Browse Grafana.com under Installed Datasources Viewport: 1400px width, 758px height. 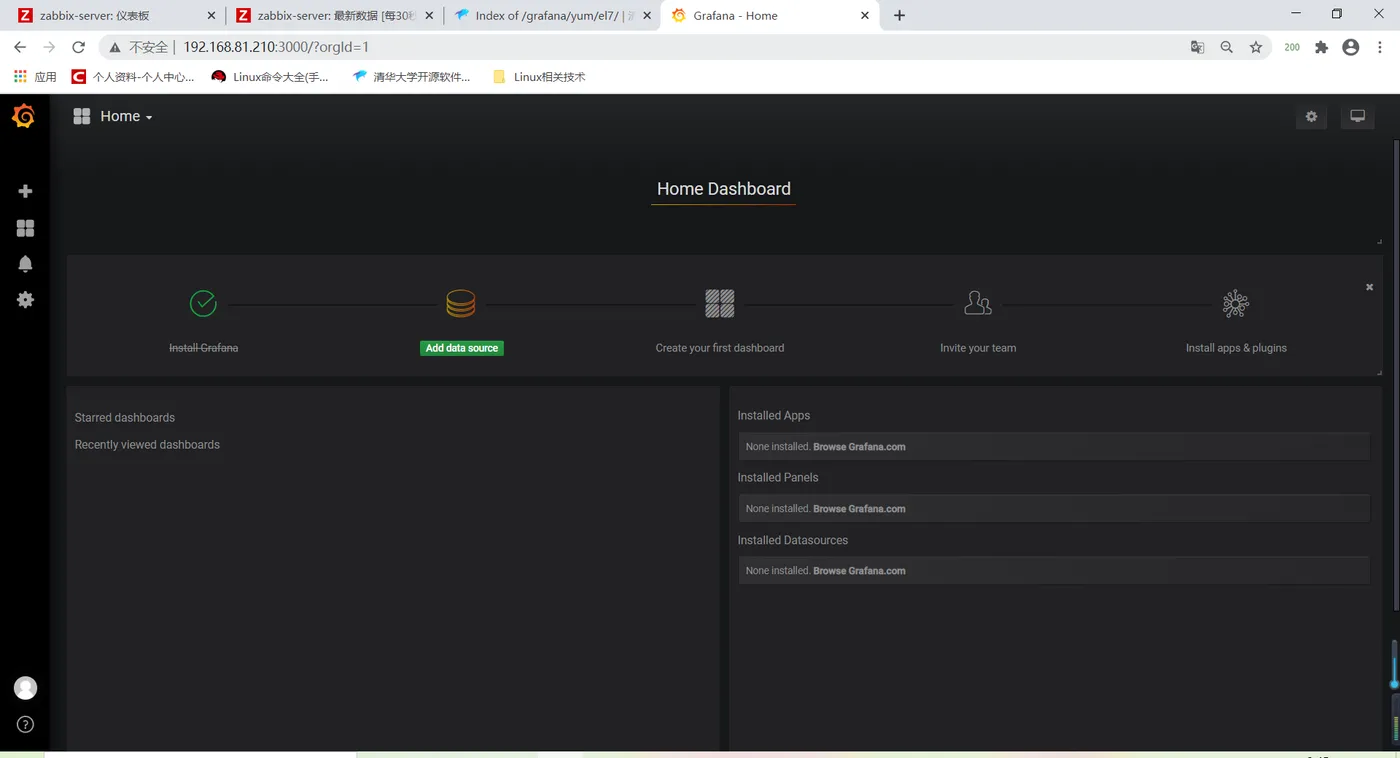pyautogui.click(x=859, y=571)
